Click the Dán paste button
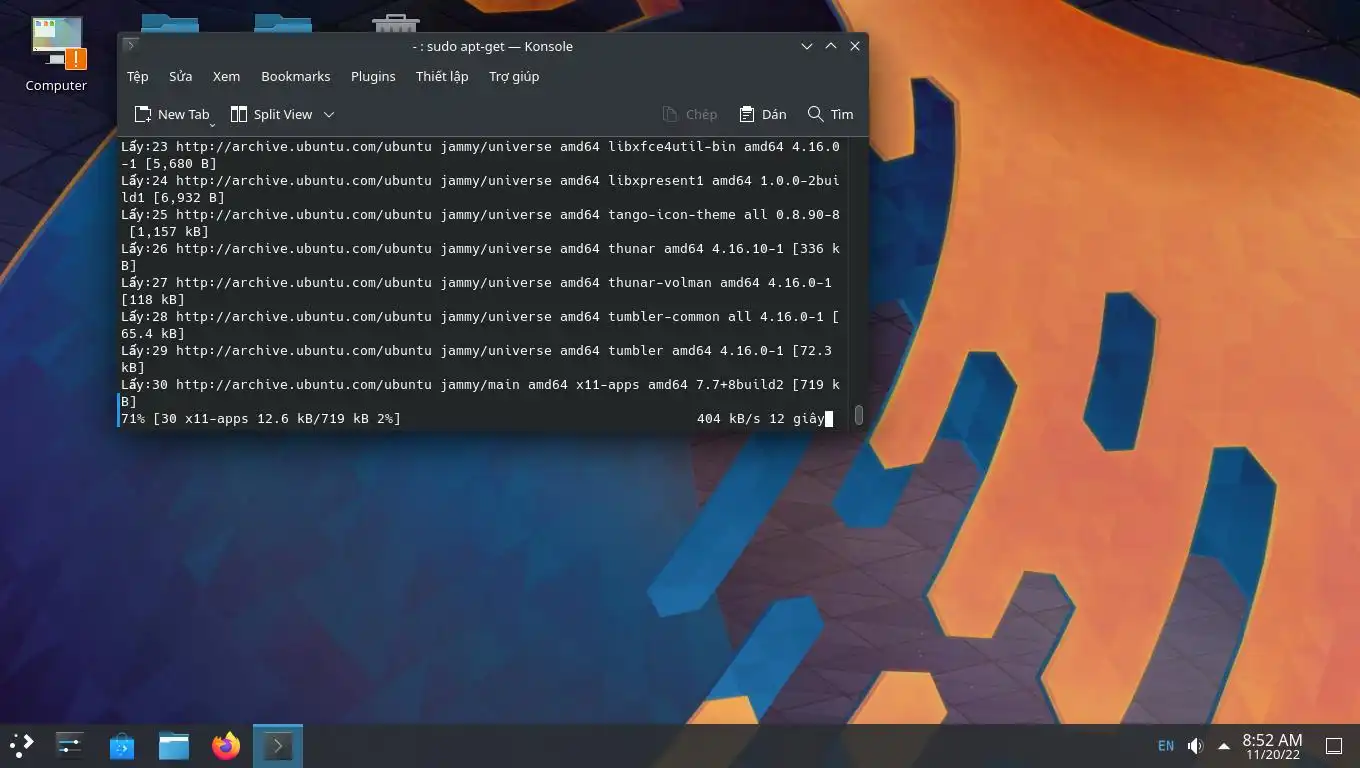This screenshot has width=1360, height=768. click(x=762, y=114)
